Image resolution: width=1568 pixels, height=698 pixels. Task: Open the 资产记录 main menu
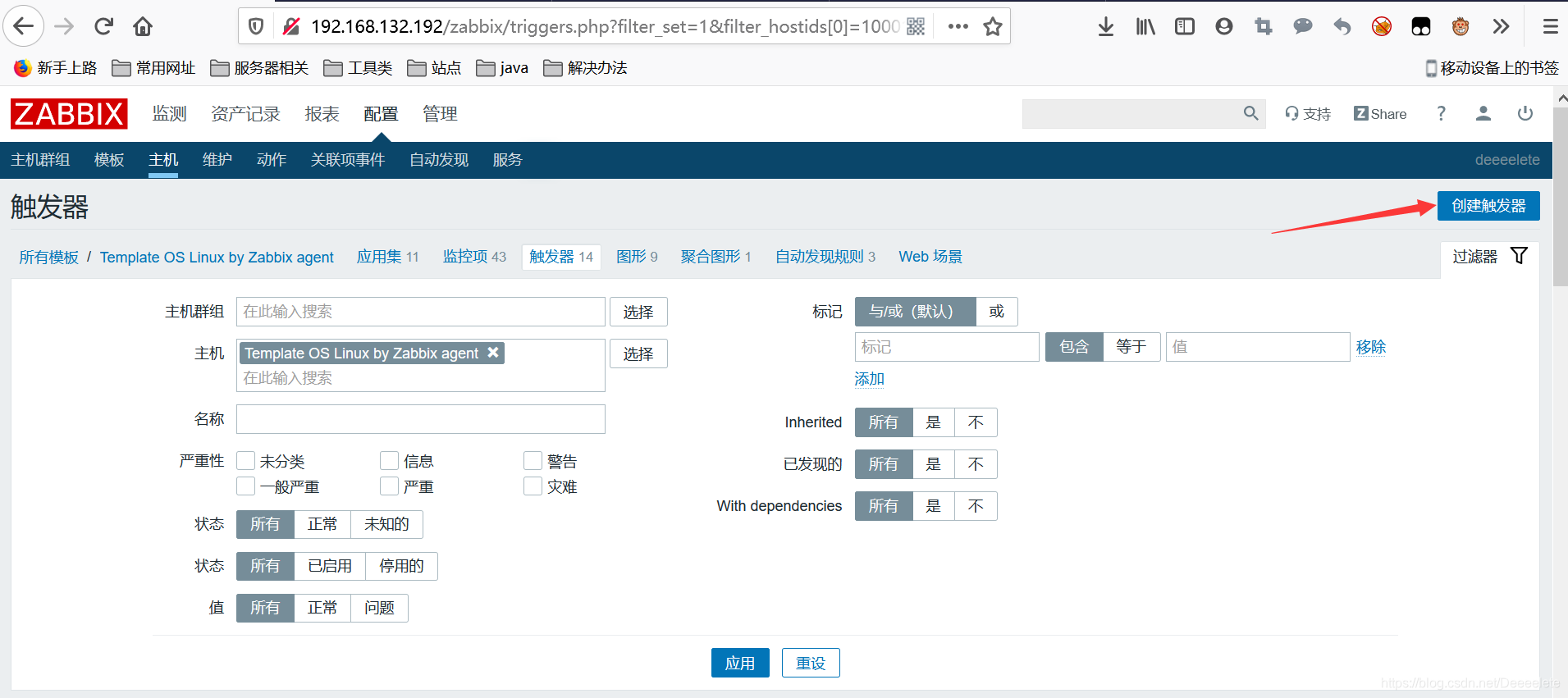click(x=245, y=113)
